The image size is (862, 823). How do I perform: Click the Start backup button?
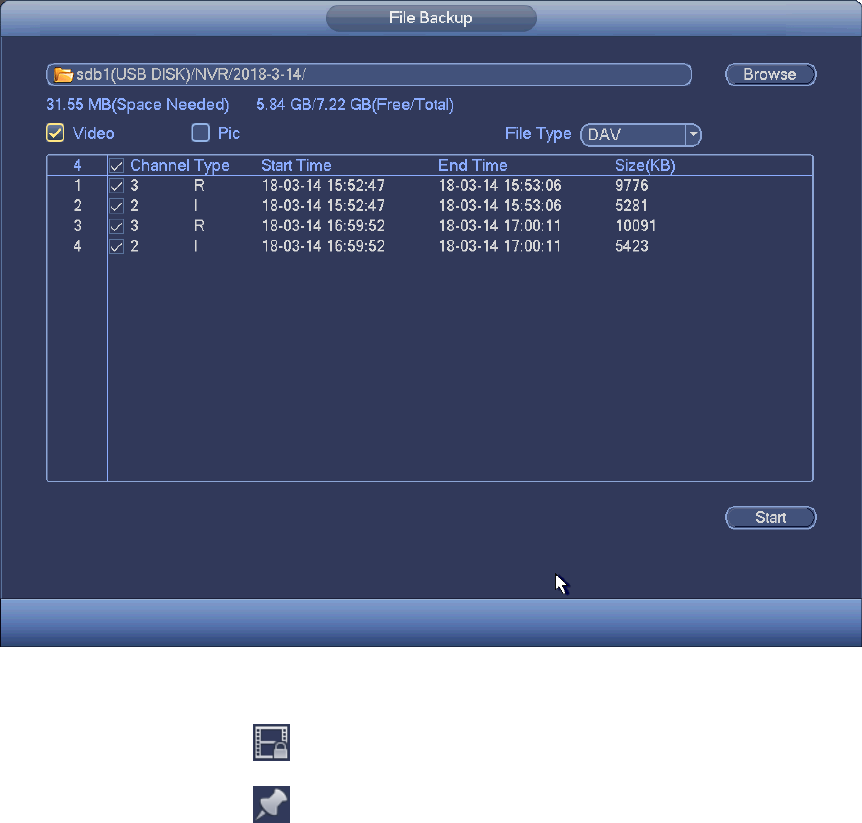[x=771, y=517]
